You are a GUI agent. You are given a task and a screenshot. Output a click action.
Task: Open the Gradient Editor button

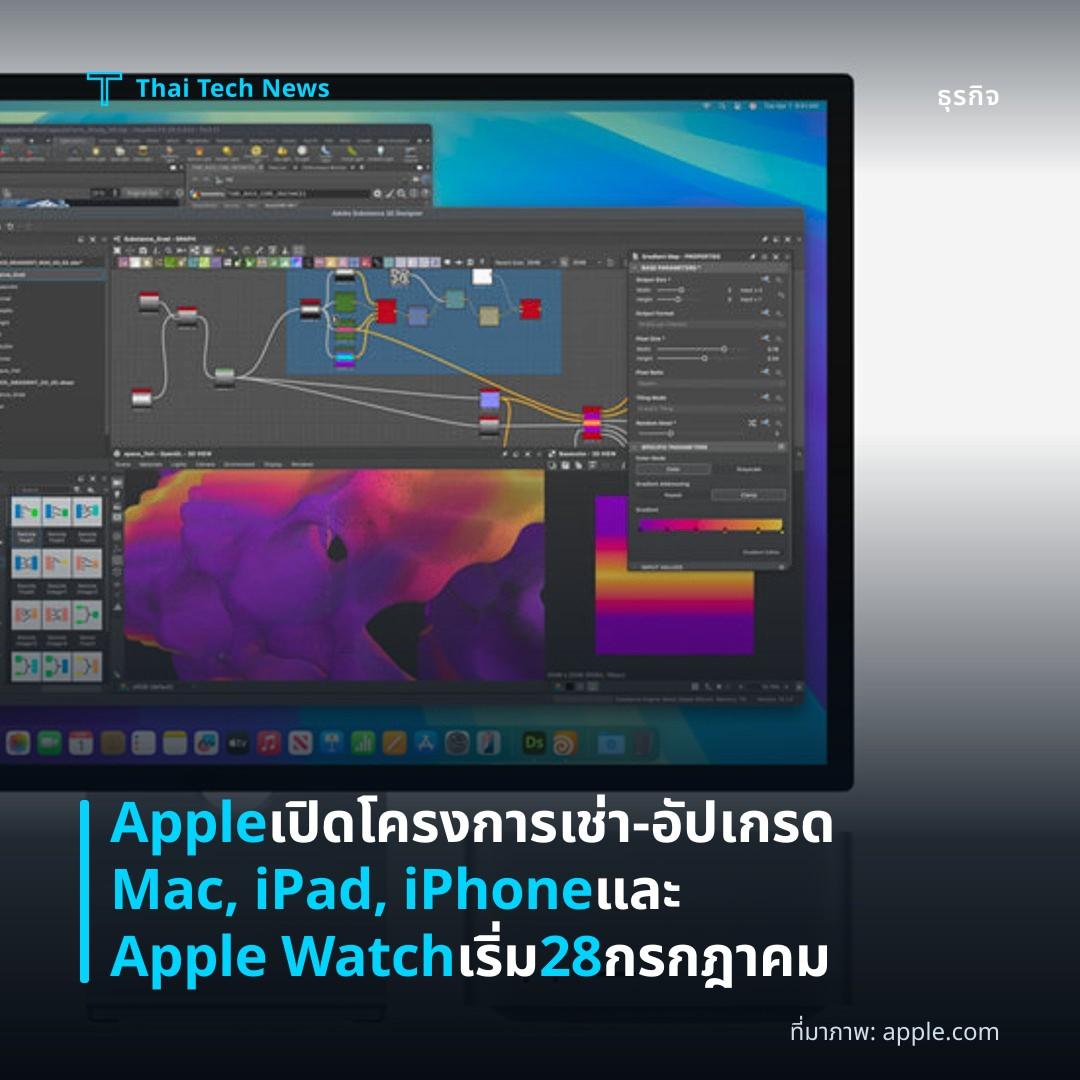point(760,552)
